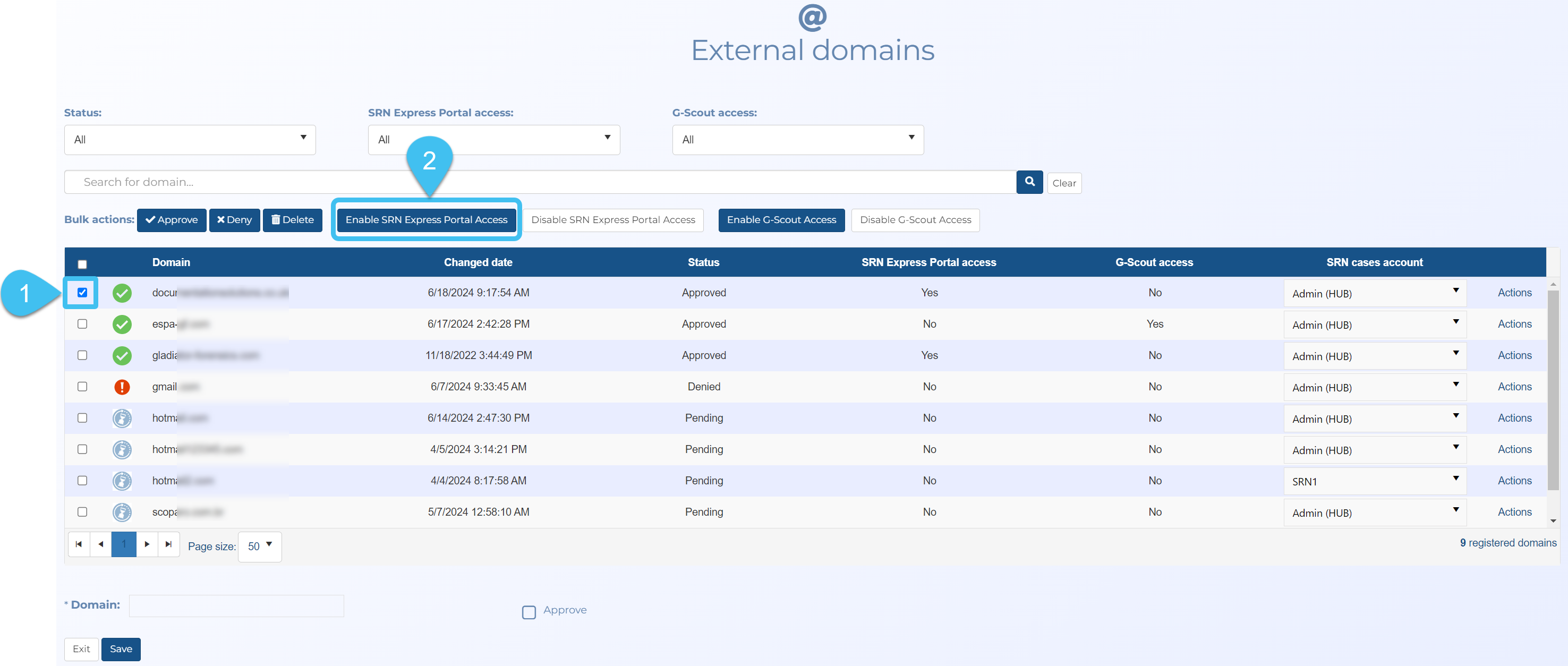Click pending status icon in scopa row

coord(122,512)
